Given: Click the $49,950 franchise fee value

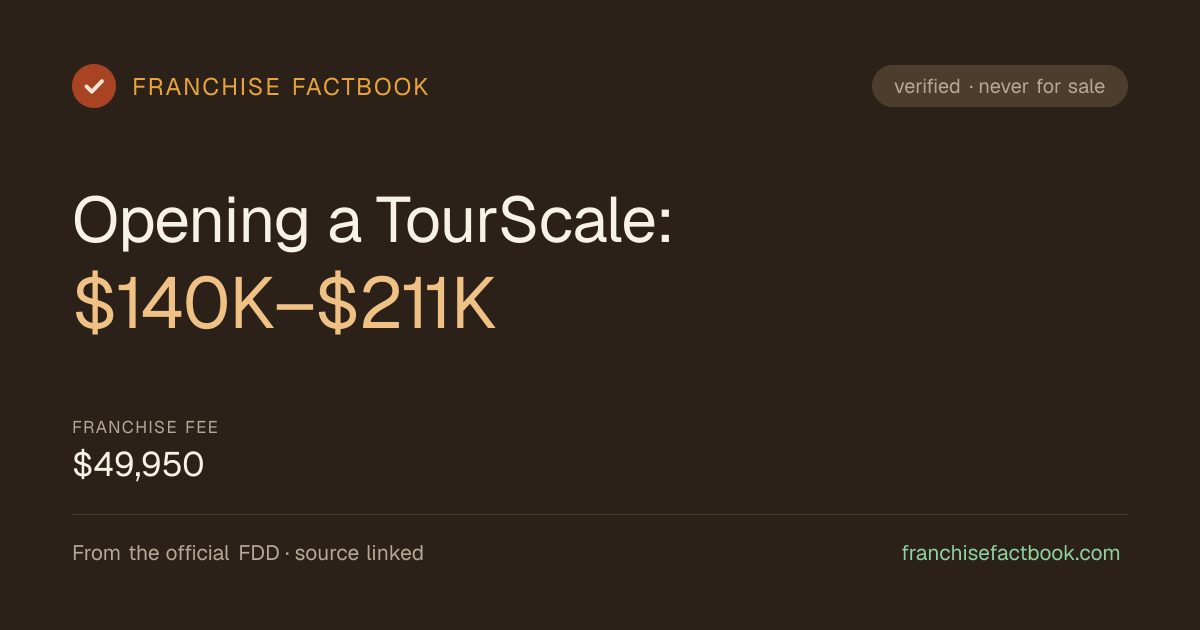Looking at the screenshot, I should (x=138, y=464).
